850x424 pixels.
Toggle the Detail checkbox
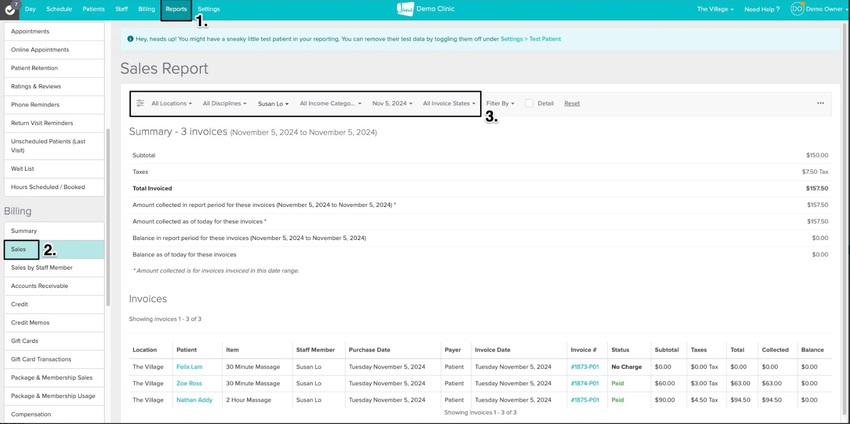click(x=529, y=103)
